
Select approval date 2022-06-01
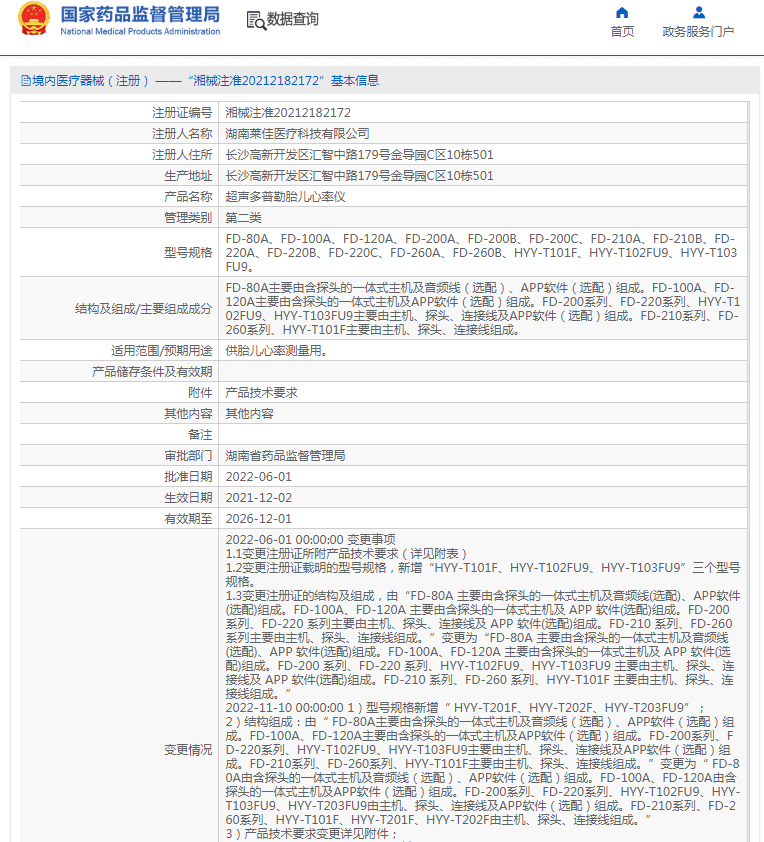click(258, 477)
